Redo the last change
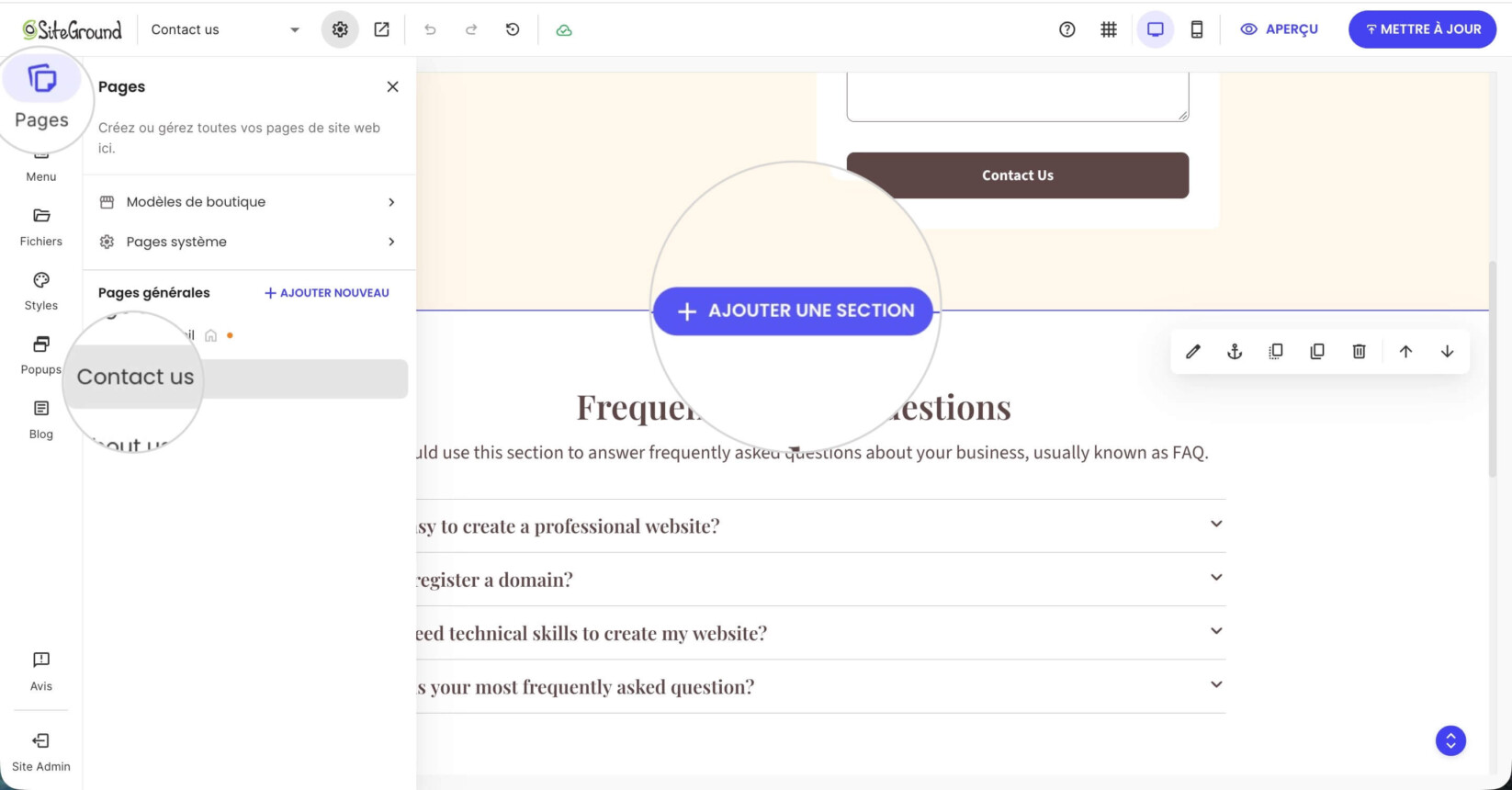The height and width of the screenshot is (790, 1512). pyautogui.click(x=471, y=29)
